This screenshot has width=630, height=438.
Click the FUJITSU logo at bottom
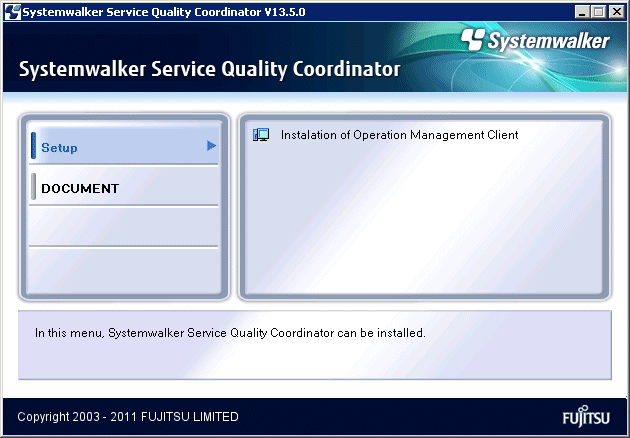(x=586, y=416)
